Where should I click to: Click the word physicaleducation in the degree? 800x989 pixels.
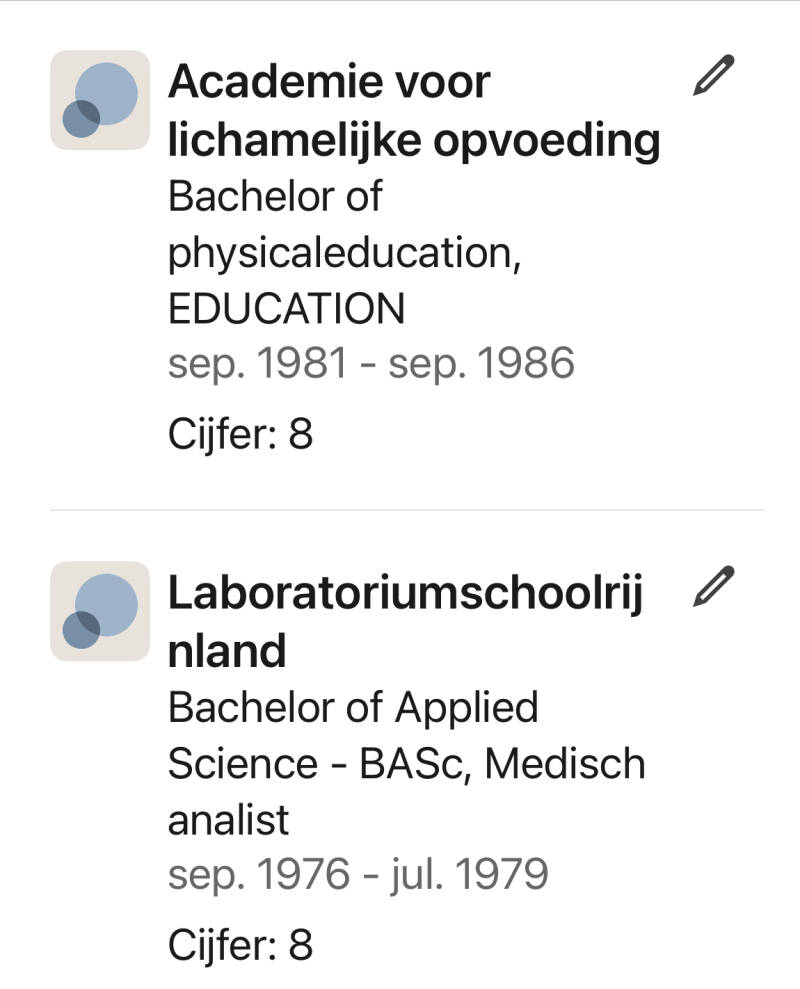pos(342,253)
